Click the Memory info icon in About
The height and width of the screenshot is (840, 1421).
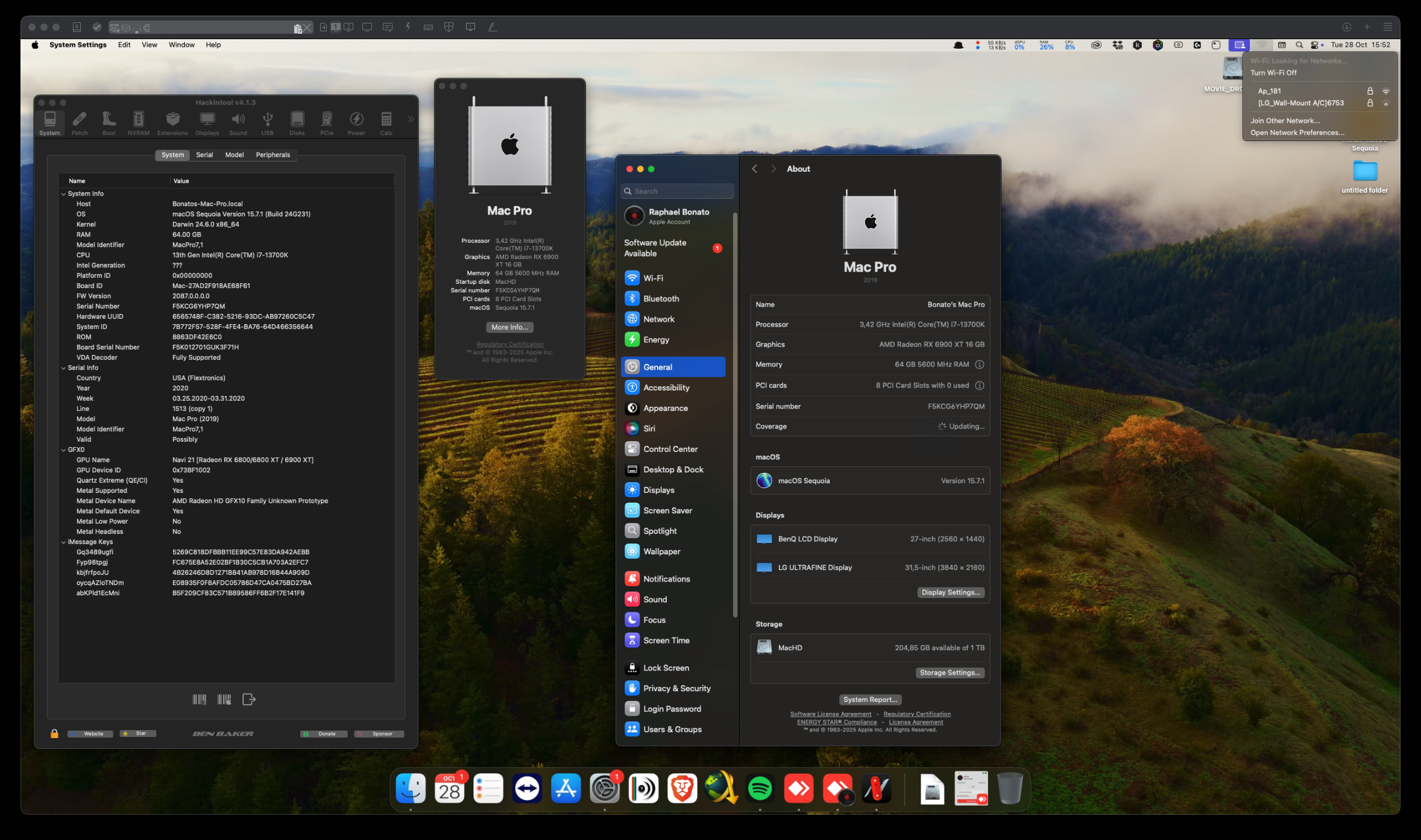point(979,365)
